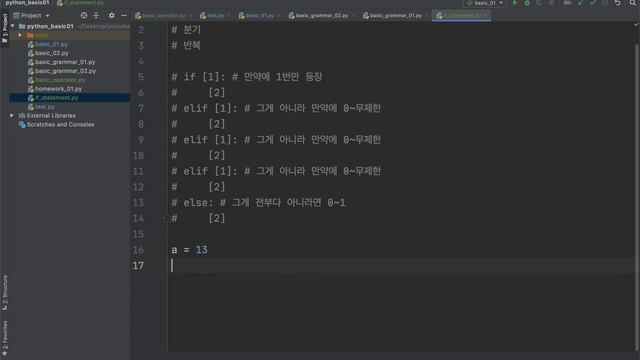Click the Git: label in toolbar
This screenshot has height=360, width=640.
(568, 3)
